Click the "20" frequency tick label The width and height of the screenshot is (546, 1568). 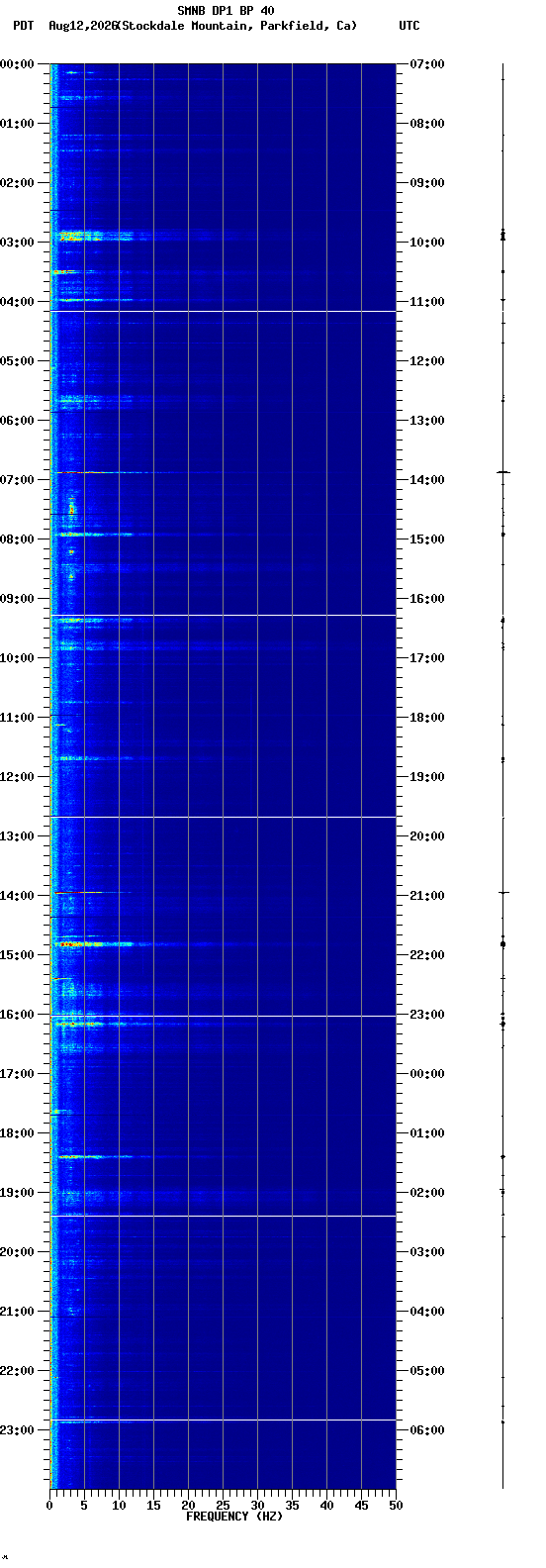tap(188, 1506)
